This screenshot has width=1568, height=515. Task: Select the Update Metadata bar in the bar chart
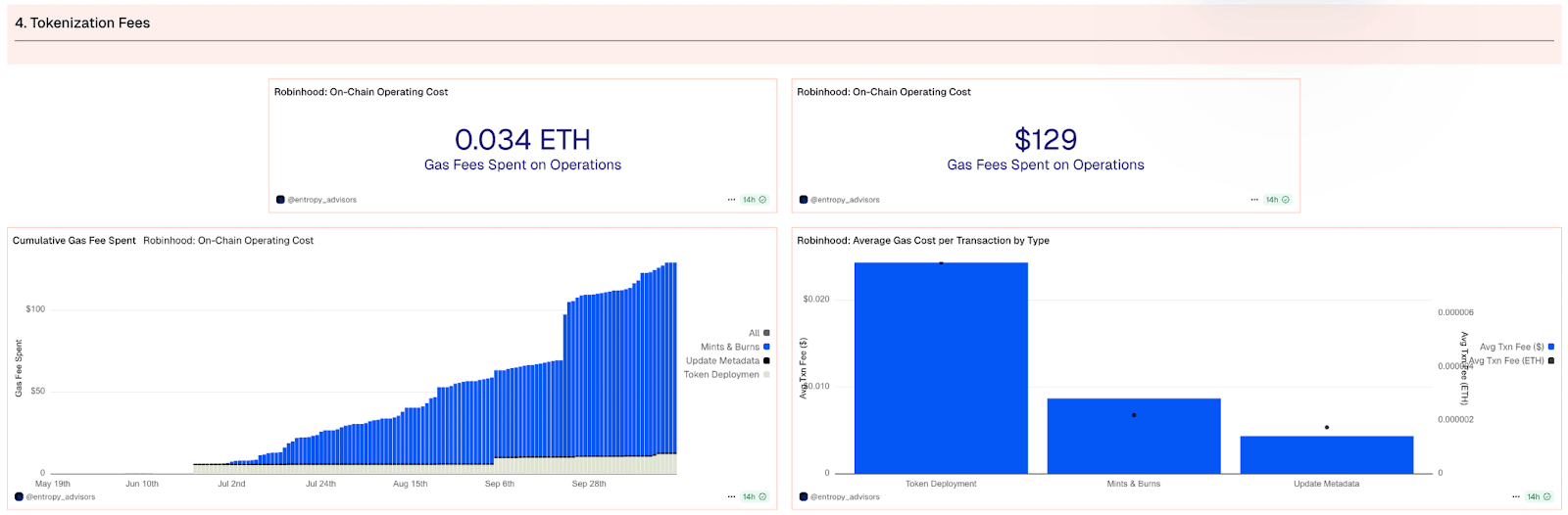[1327, 455]
